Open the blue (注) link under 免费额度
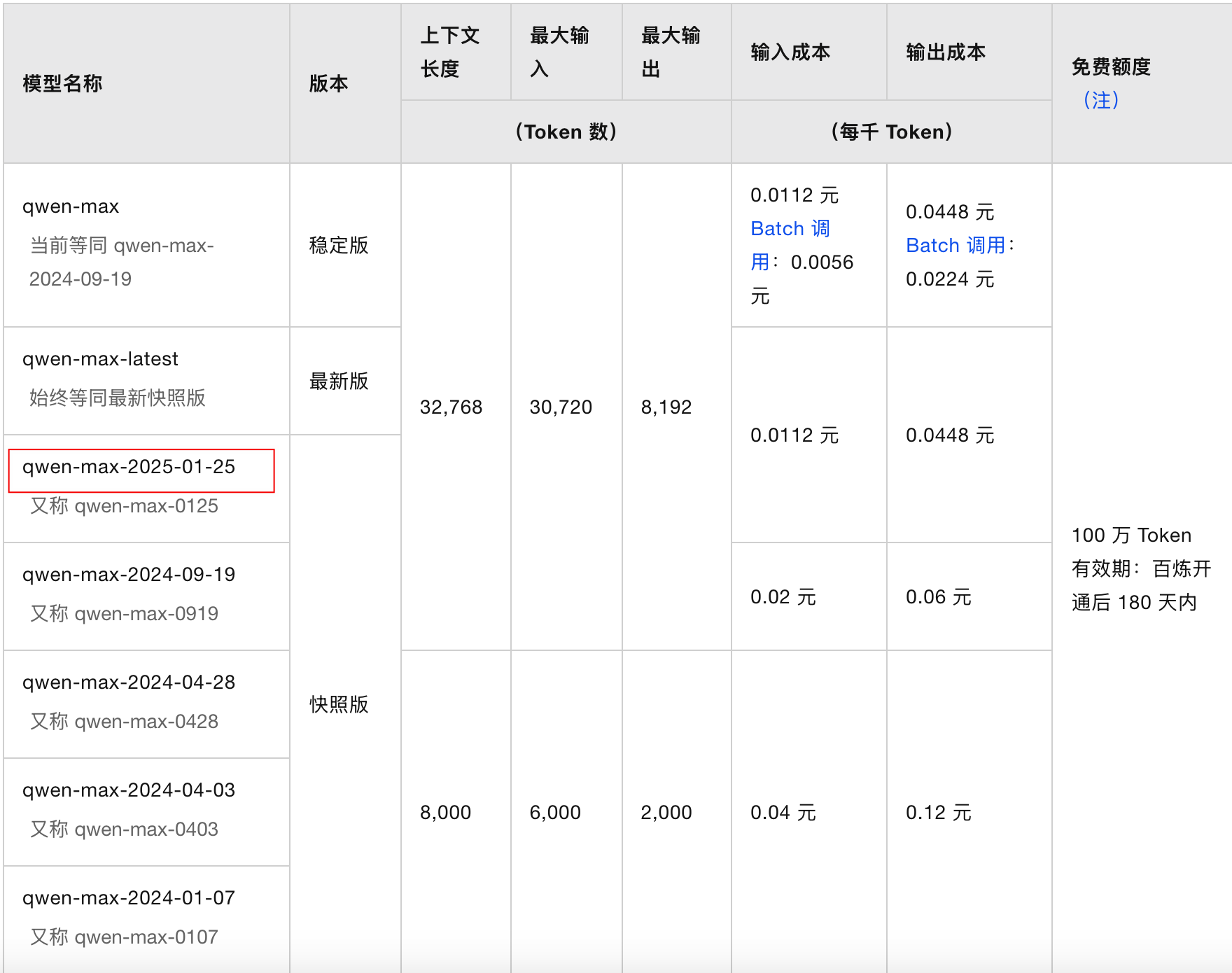 pyautogui.click(x=1101, y=100)
